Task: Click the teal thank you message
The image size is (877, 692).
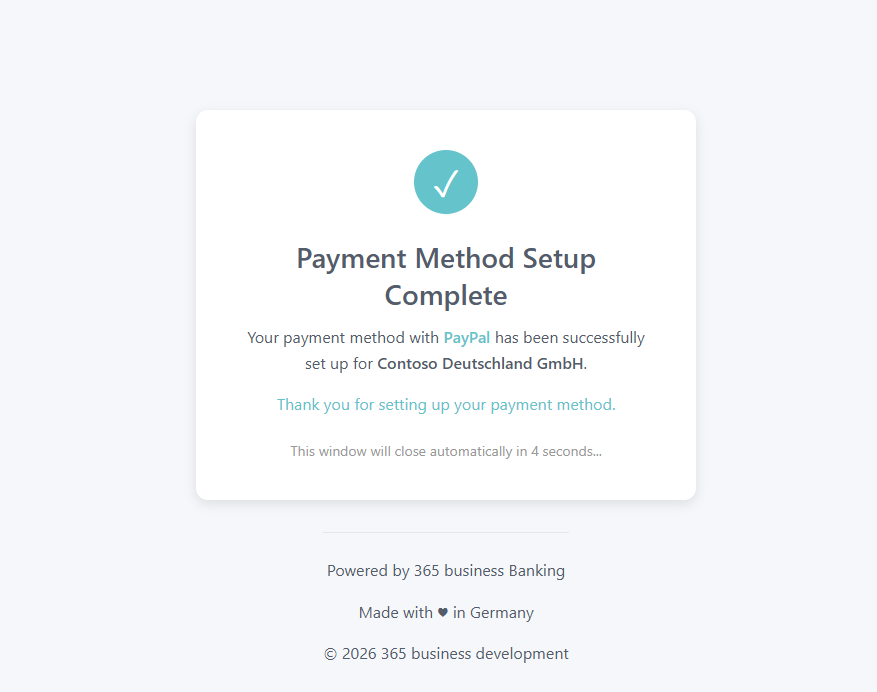Action: click(x=446, y=405)
